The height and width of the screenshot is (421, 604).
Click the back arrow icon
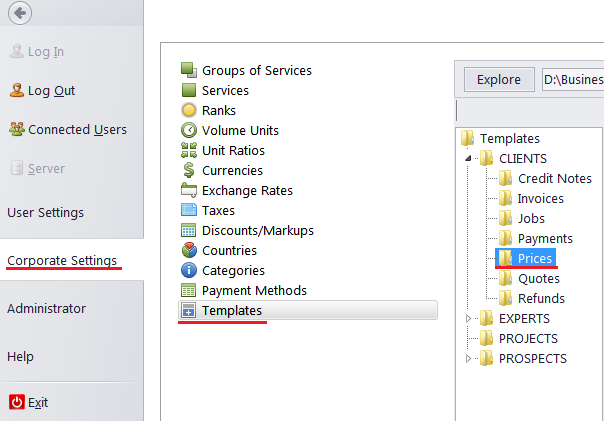click(20, 13)
